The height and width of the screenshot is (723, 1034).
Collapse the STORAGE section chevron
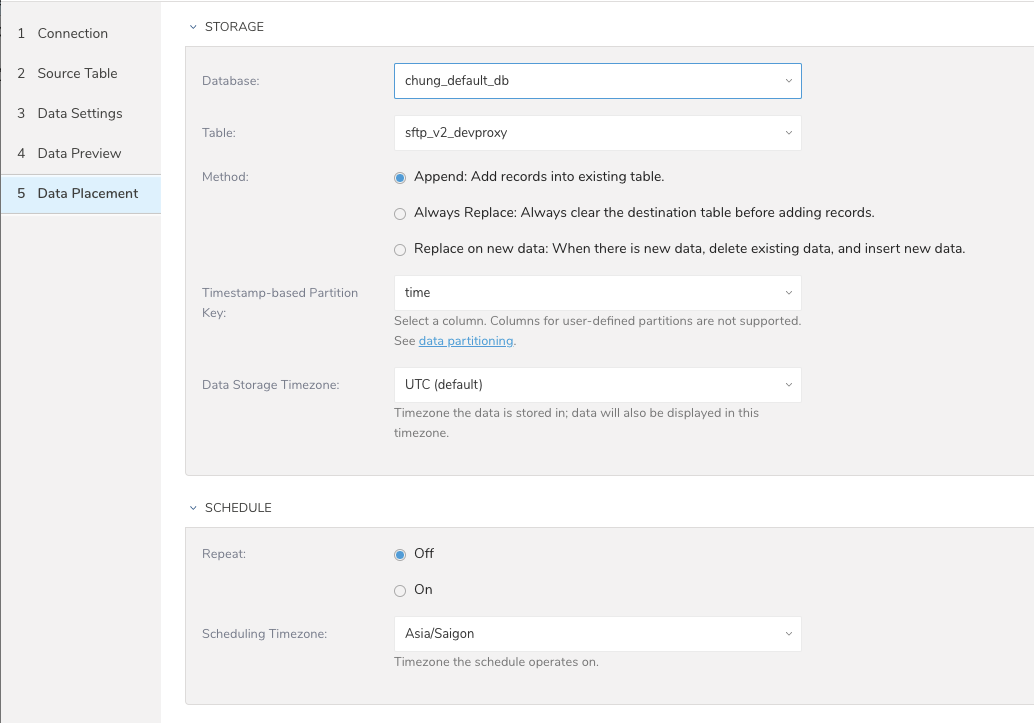[193, 27]
